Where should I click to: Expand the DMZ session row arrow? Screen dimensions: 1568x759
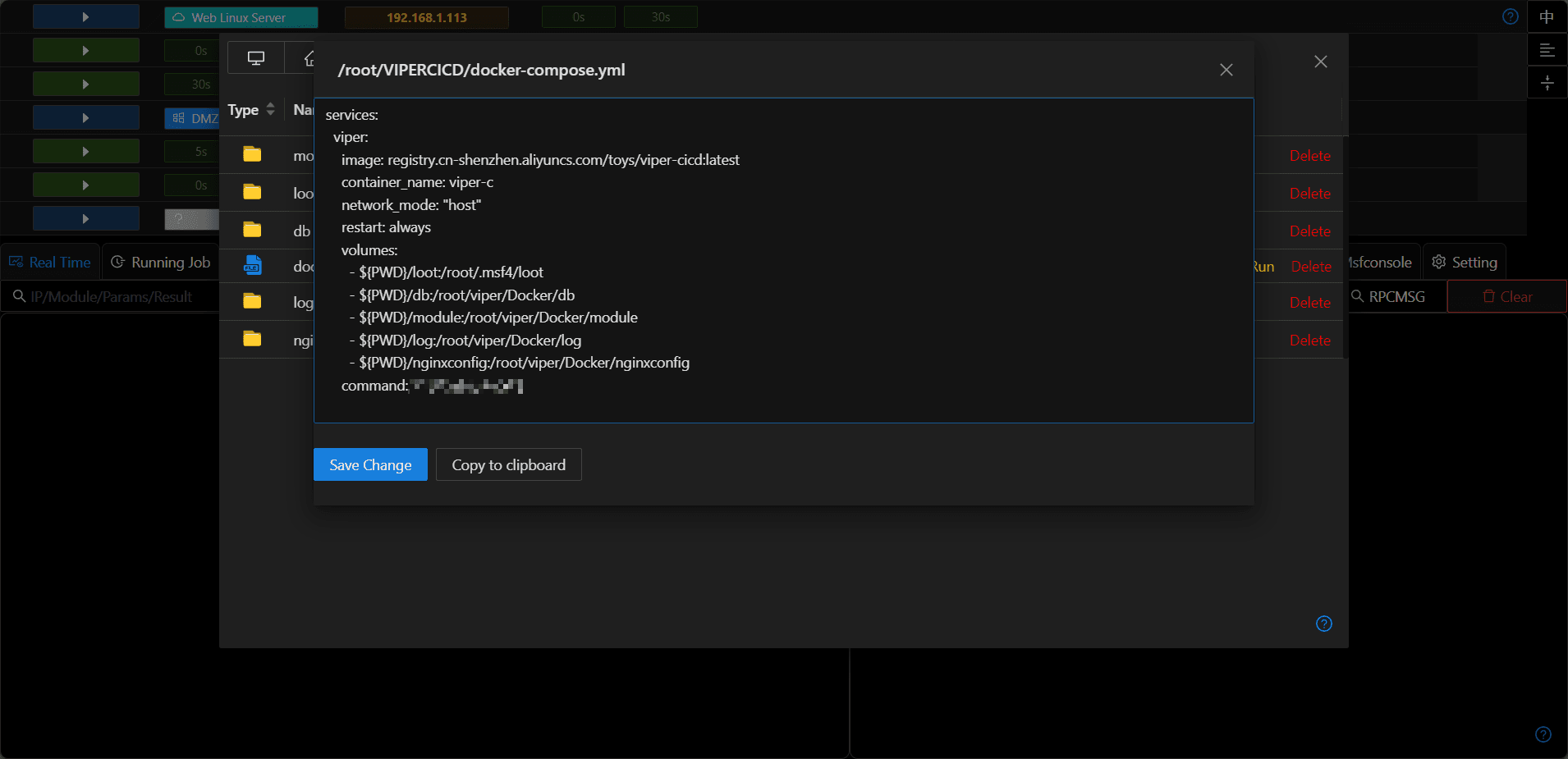point(85,118)
